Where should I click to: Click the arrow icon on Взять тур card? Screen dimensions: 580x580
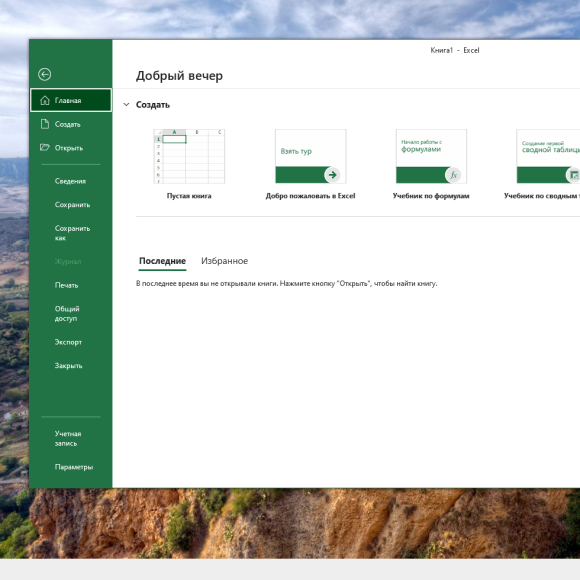332,175
